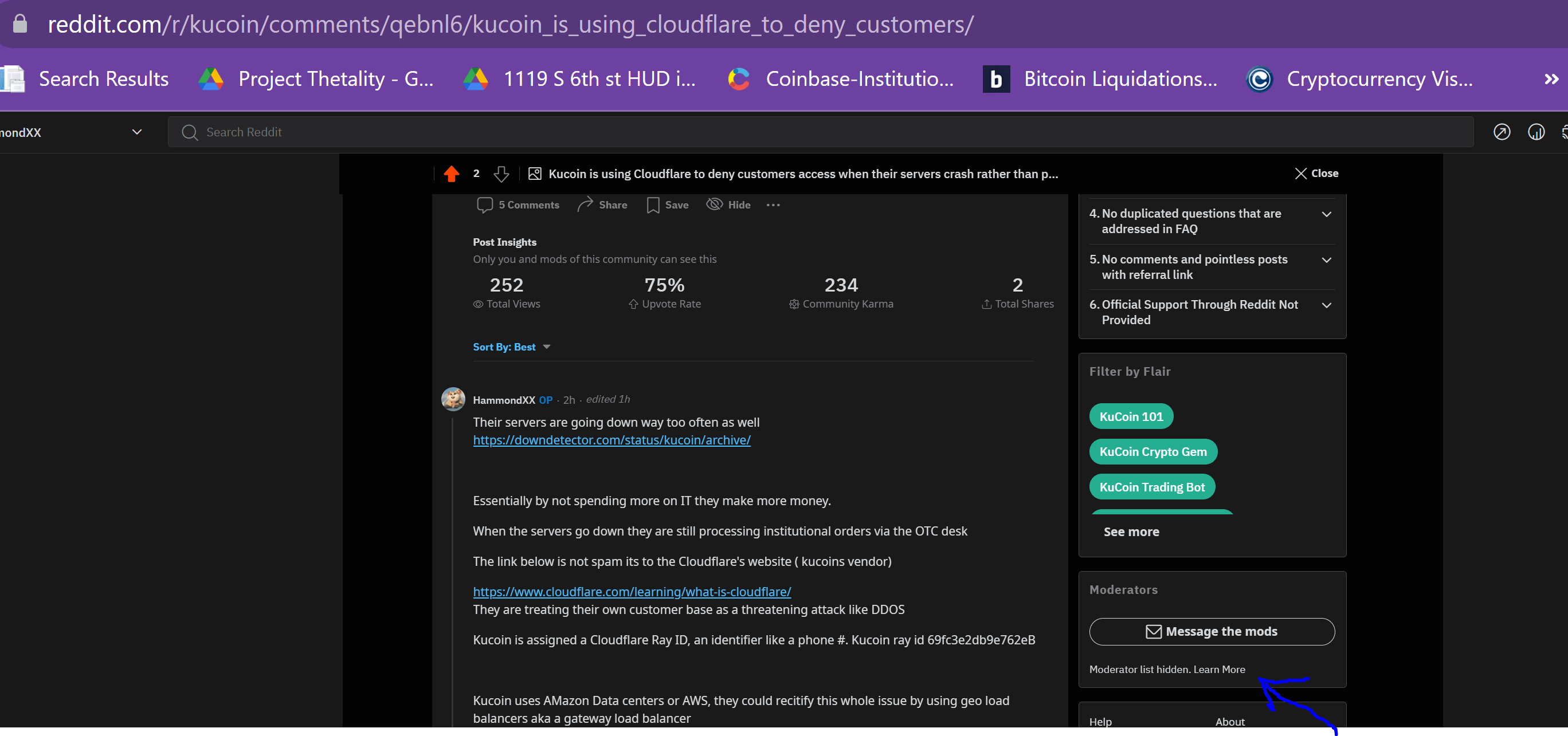Image resolution: width=1568 pixels, height=736 pixels.
Task: Click the Popular arrow icon in header
Action: [x=1501, y=132]
